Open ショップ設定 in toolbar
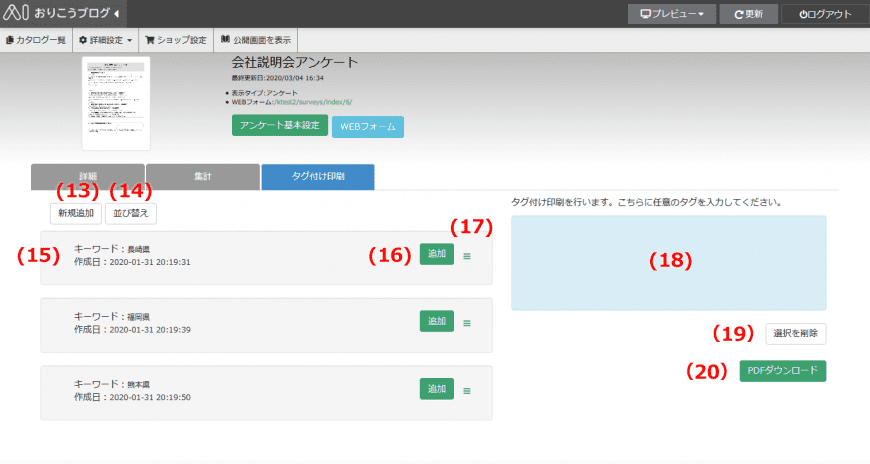 176,40
